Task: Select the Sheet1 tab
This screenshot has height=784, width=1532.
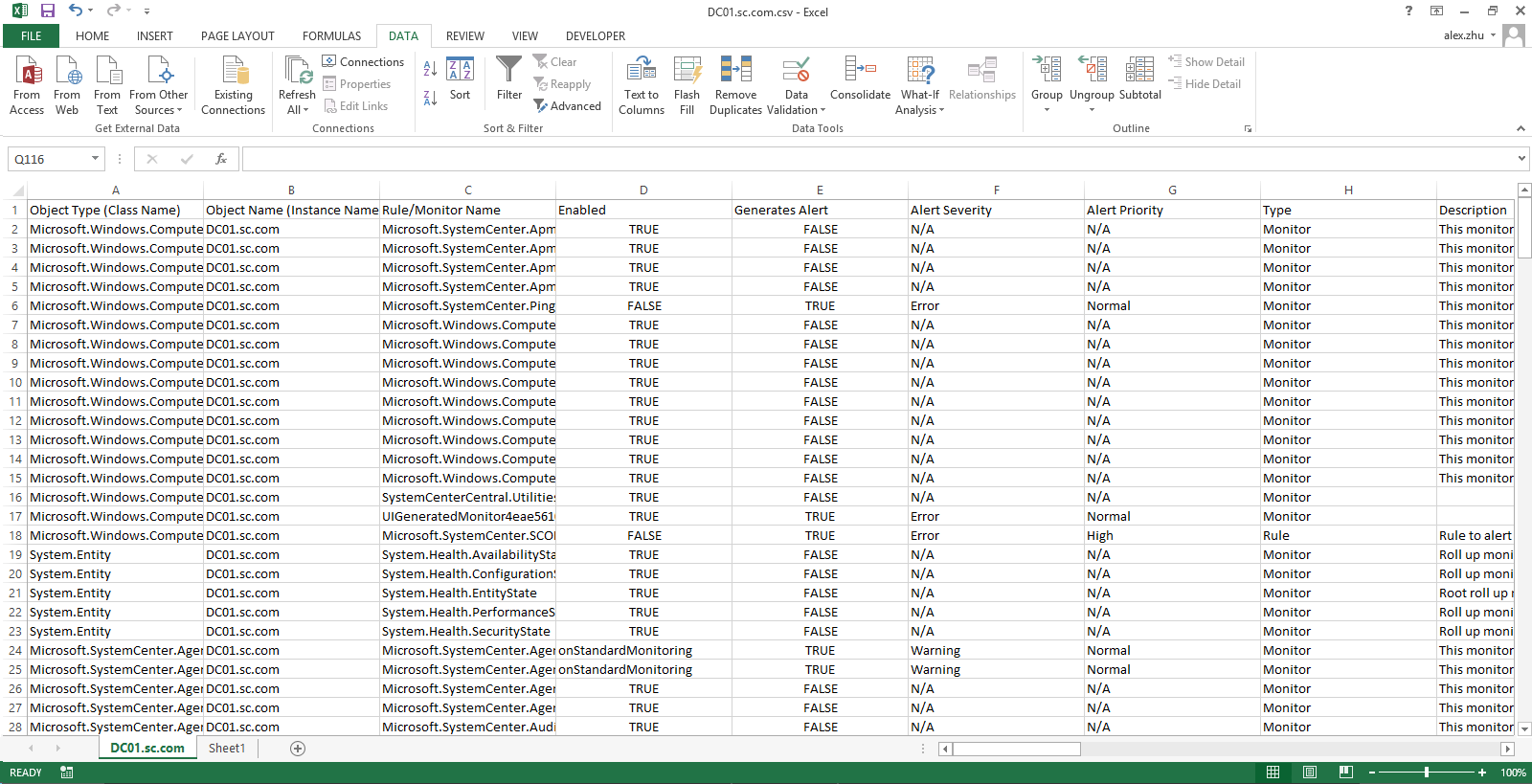Action: click(x=227, y=749)
